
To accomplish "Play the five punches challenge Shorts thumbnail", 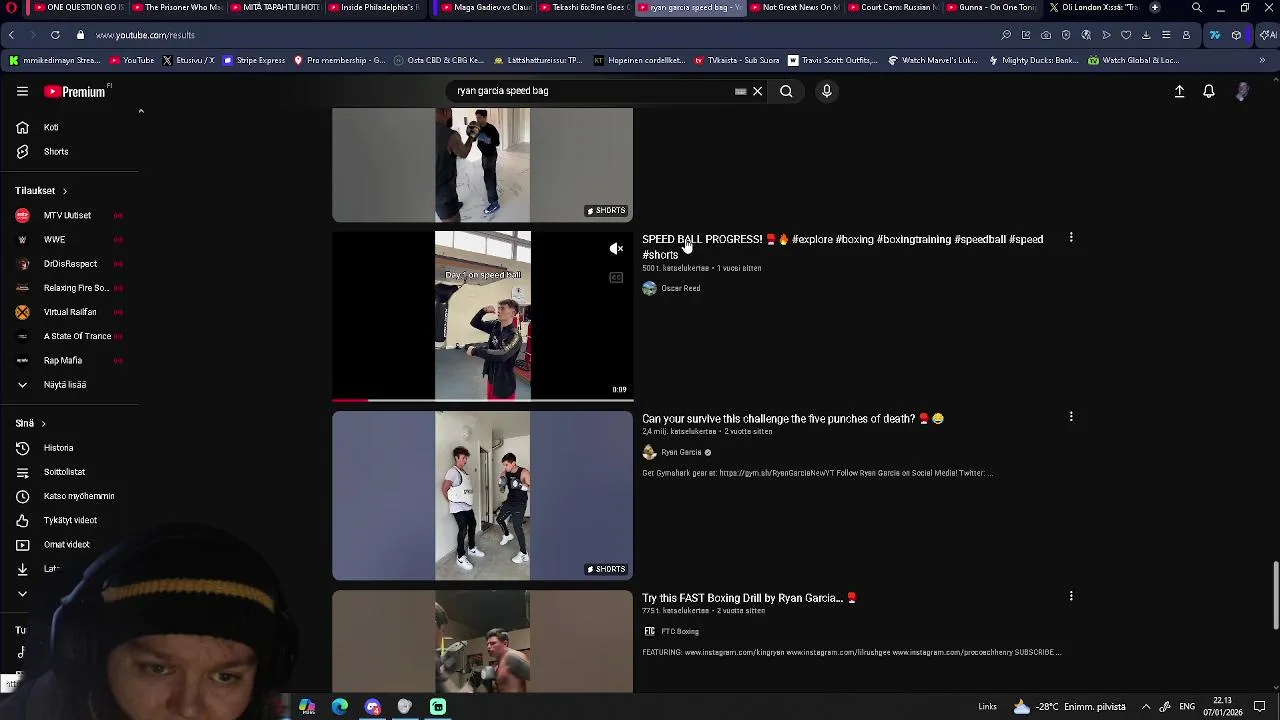I will 482,495.
